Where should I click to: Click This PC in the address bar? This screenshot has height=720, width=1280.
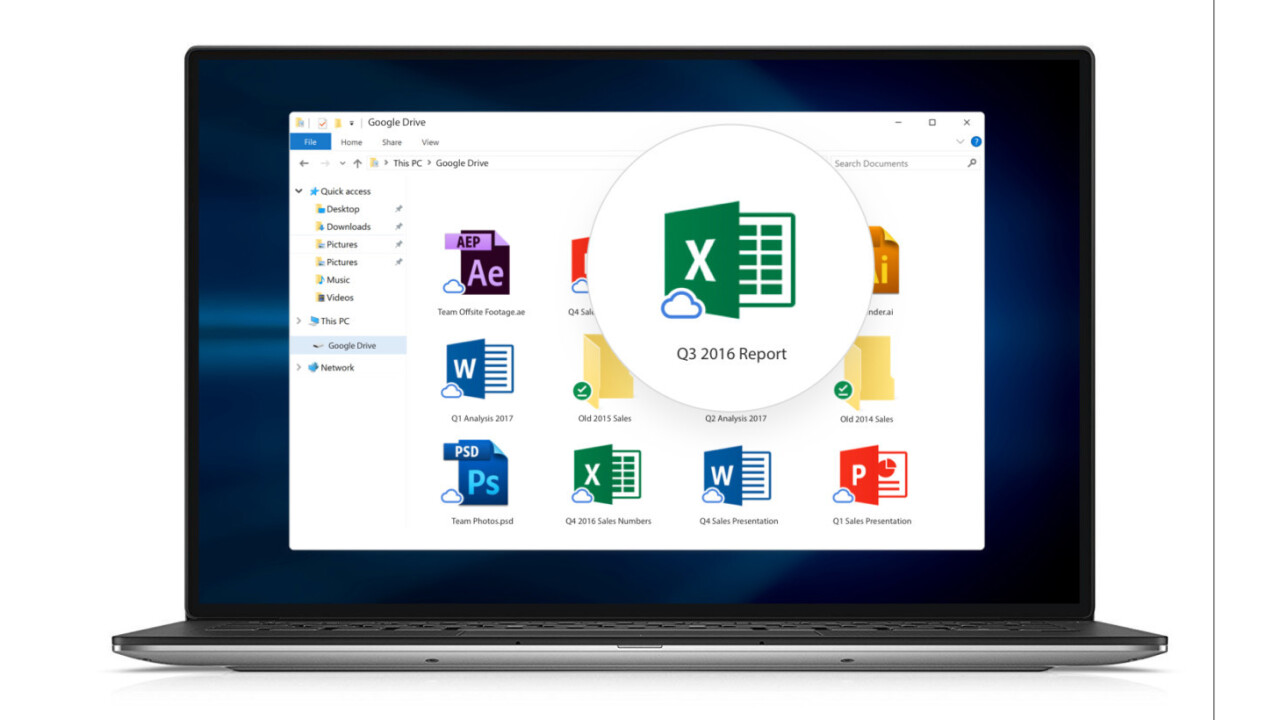407,163
